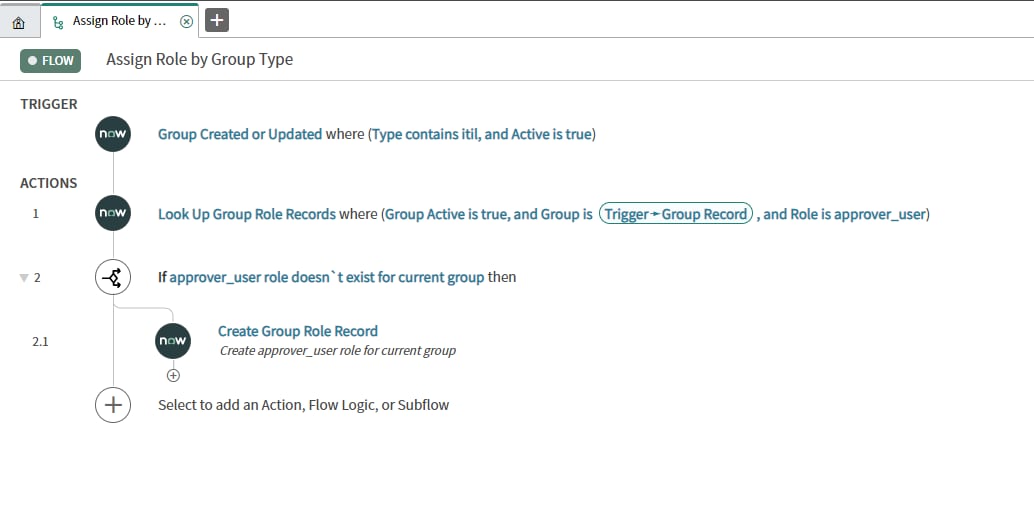The height and width of the screenshot is (511, 1034).
Task: Add a step inside the If branch
Action: pyautogui.click(x=173, y=376)
